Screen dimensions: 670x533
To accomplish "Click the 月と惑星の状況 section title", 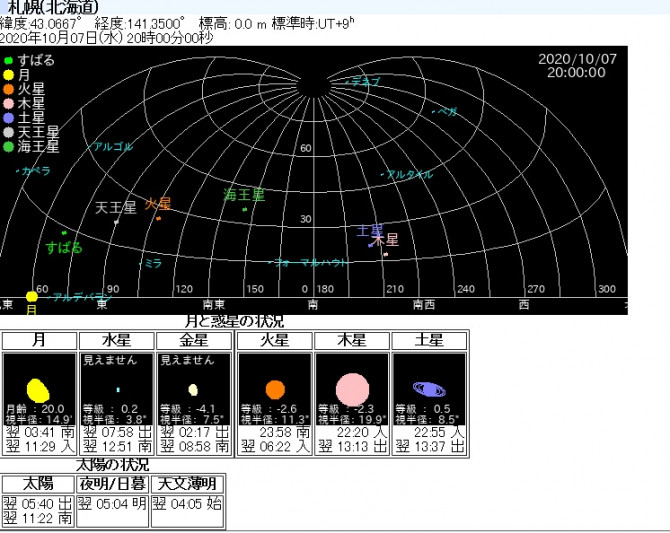I will (235, 321).
